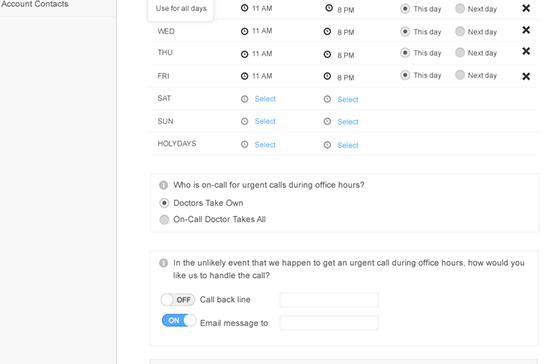
Task: Click the clock icon for FRI end time
Action: [x=327, y=76]
